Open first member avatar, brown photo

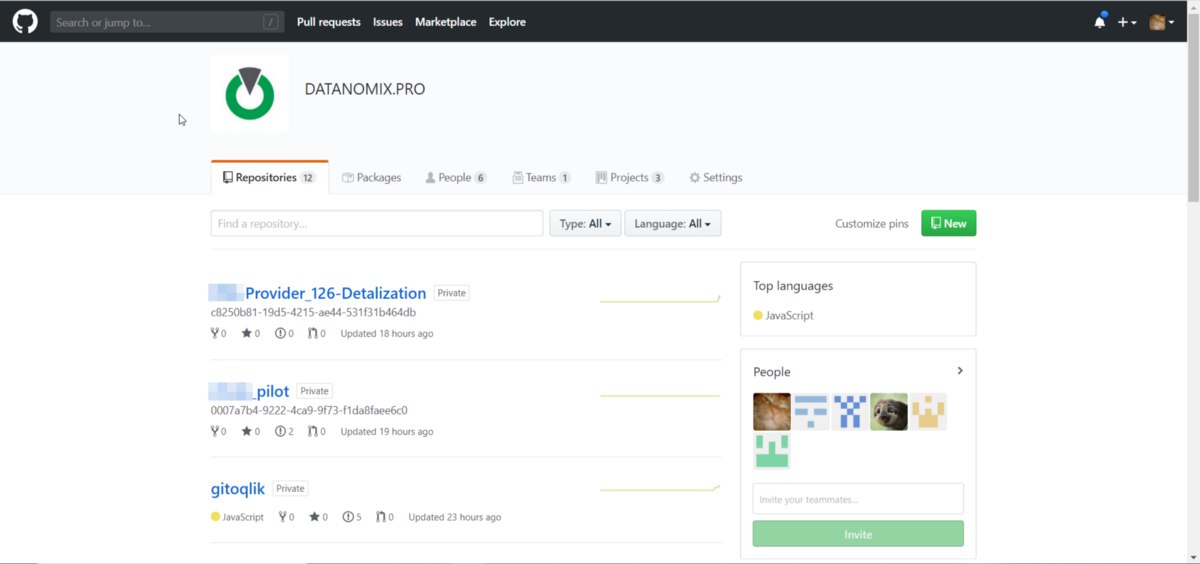point(772,412)
